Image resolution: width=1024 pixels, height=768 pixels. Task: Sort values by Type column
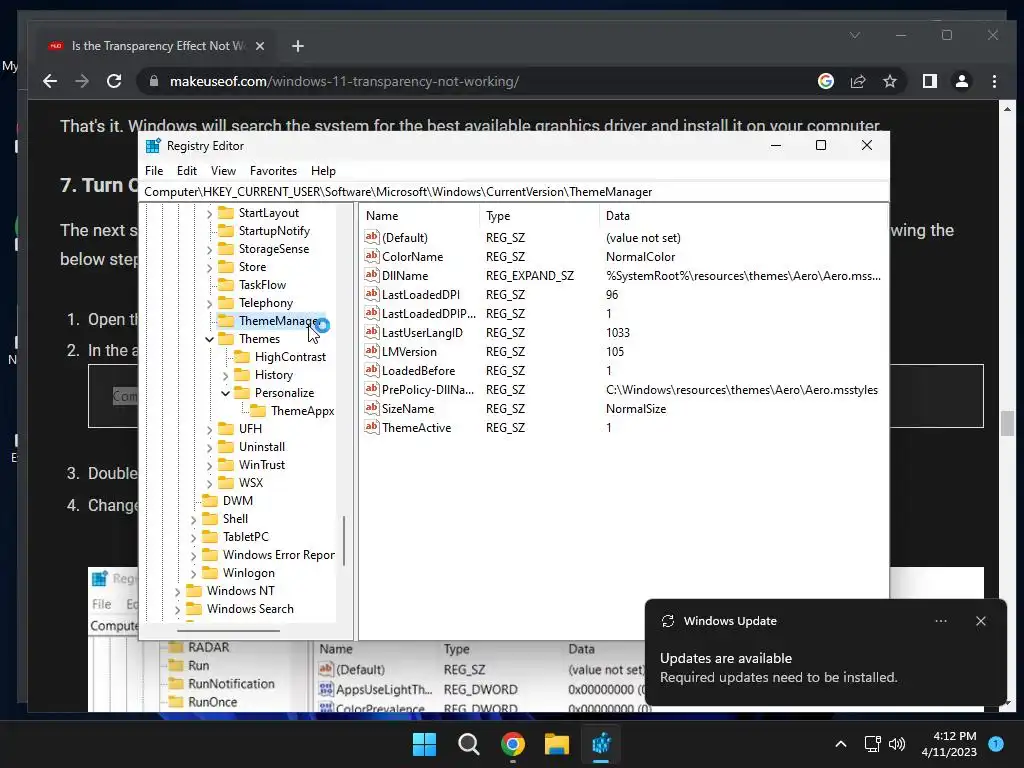[x=539, y=216]
